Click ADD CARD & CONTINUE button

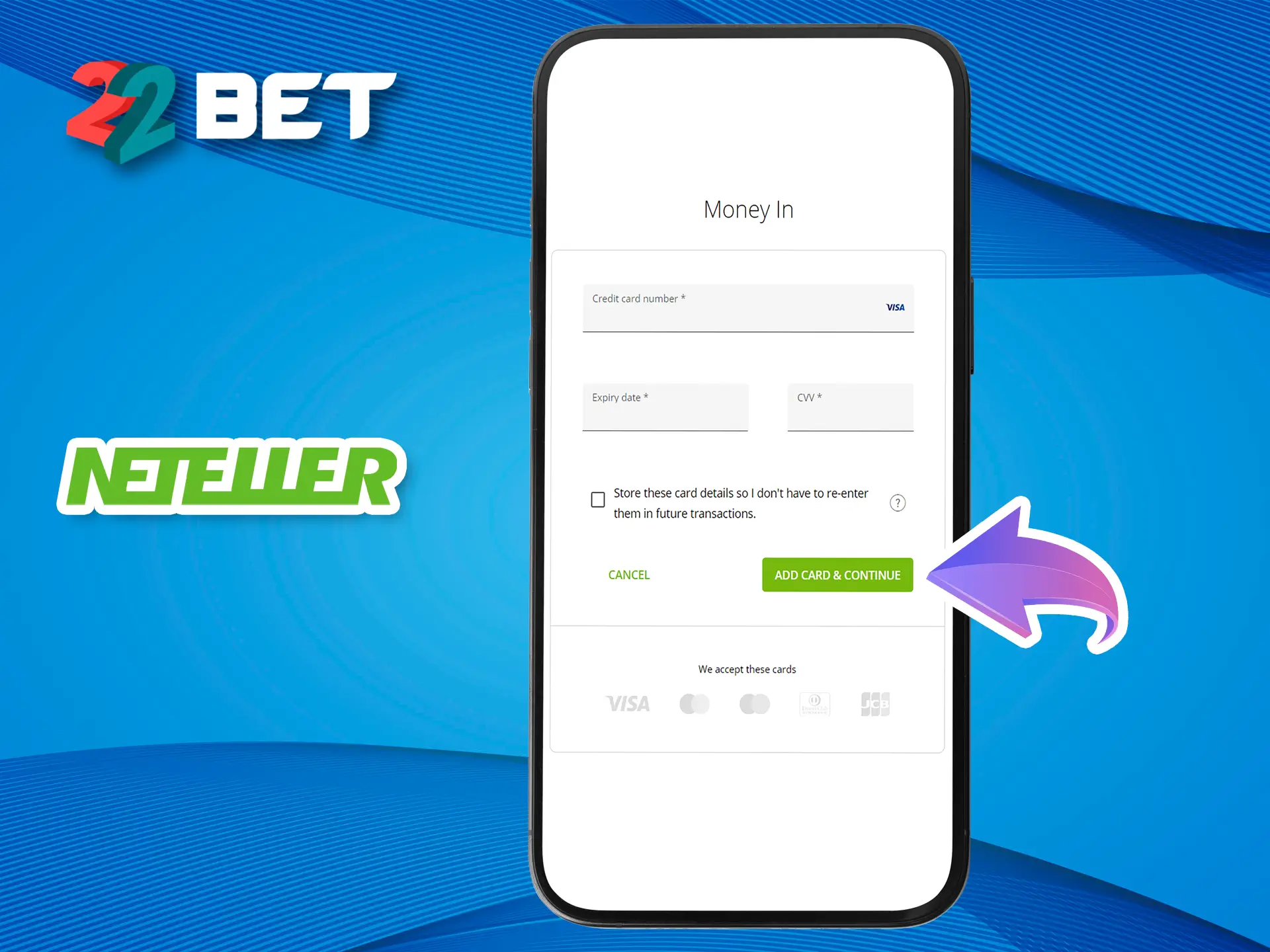839,574
